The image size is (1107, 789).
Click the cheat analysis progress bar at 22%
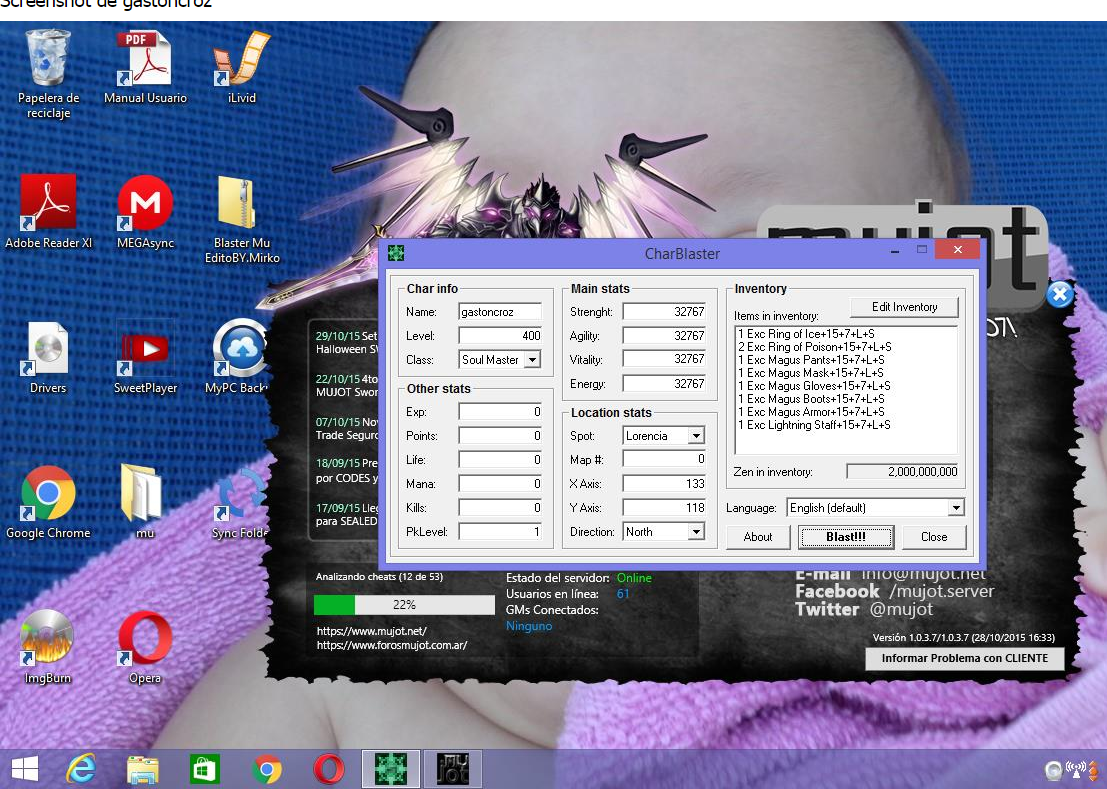(x=404, y=605)
